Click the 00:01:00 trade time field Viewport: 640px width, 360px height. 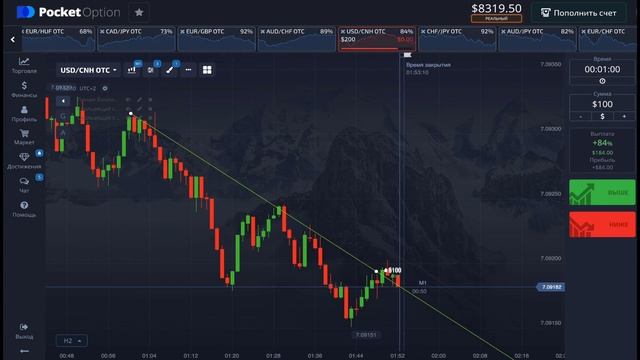[x=602, y=69]
